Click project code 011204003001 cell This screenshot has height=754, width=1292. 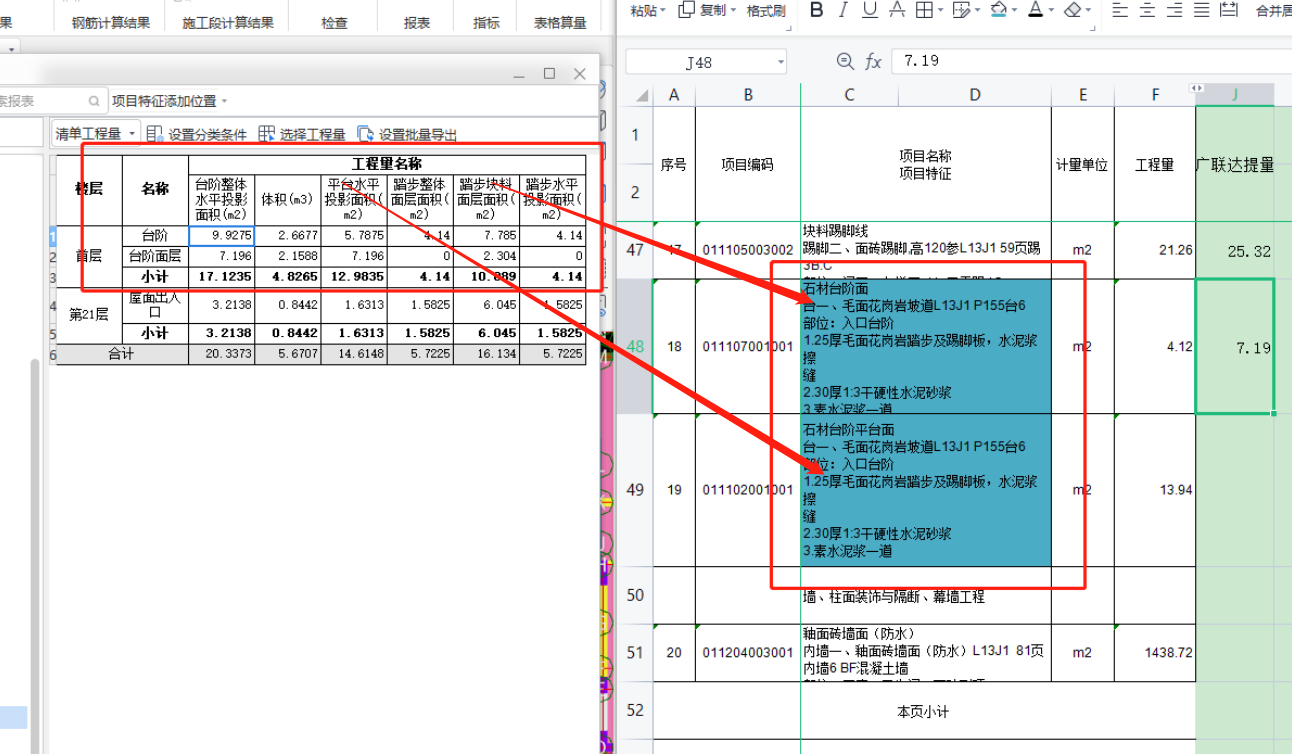pyautogui.click(x=748, y=652)
